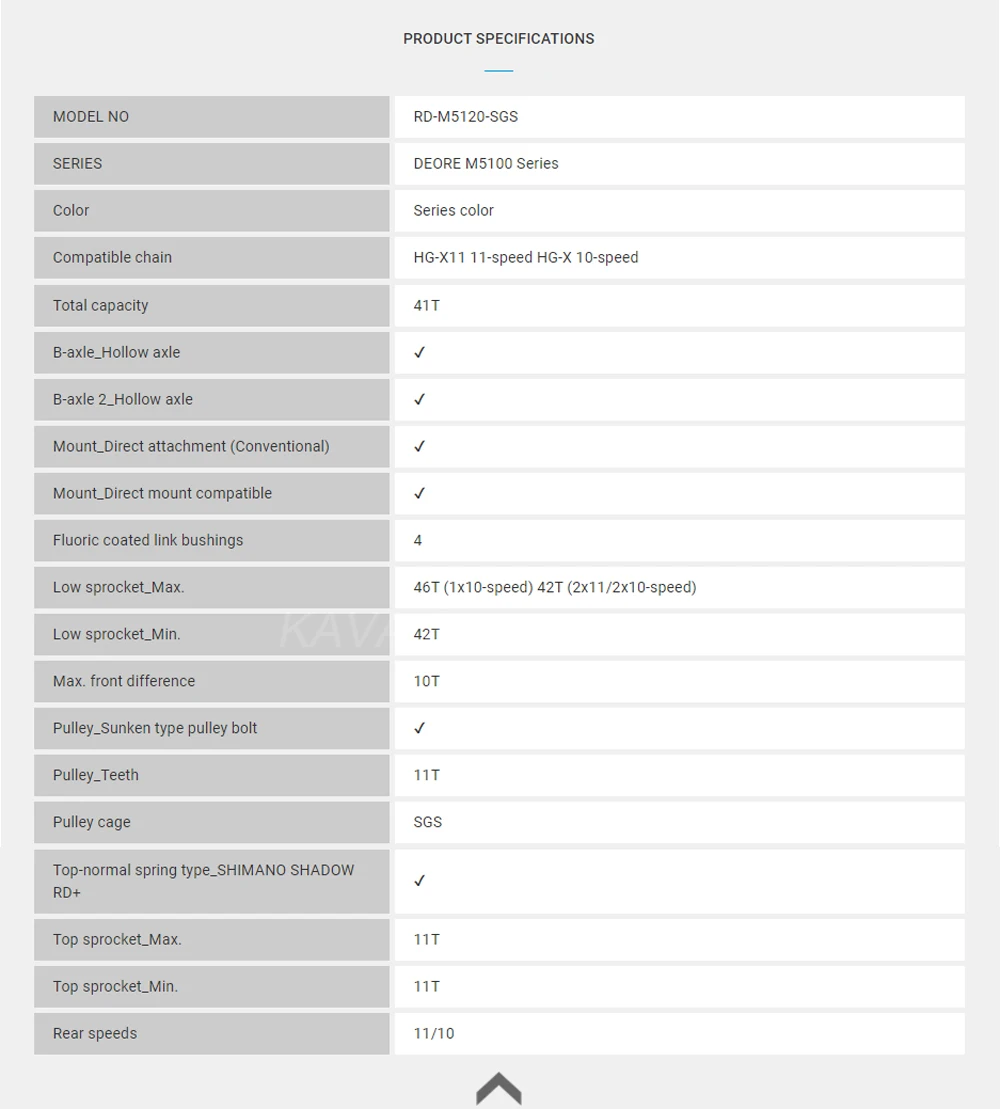1000x1109 pixels.
Task: Select the PRODUCT SPECIFICATIONS heading
Action: 498,39
